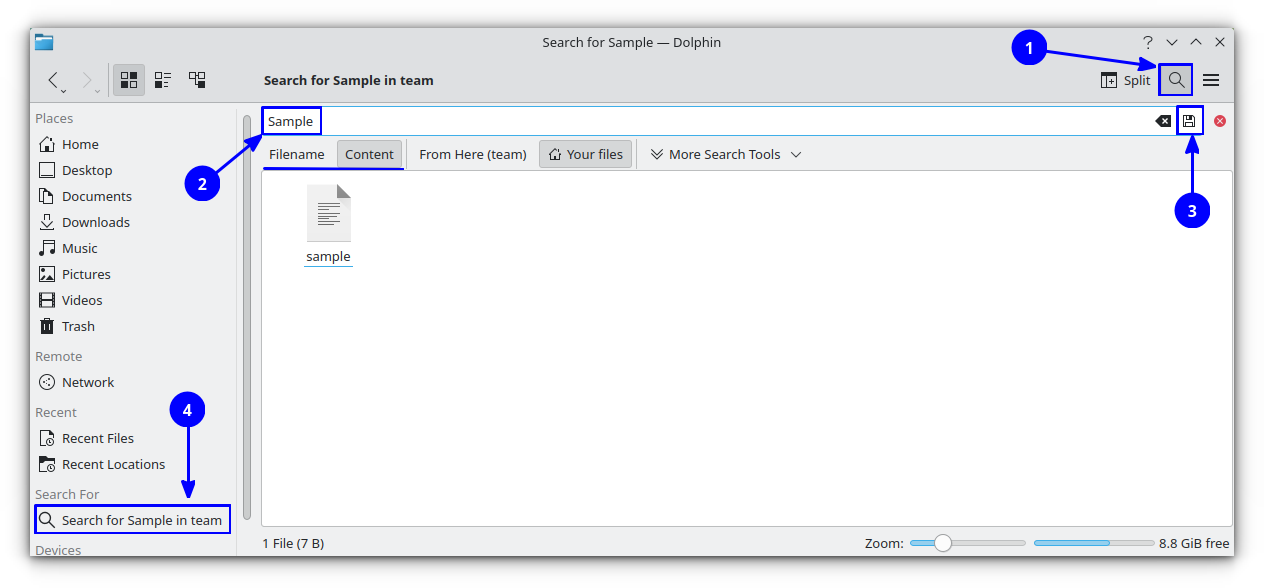This screenshot has height=588, width=1264.
Task: Click the search magnifier toolbar icon
Action: tap(1176, 80)
